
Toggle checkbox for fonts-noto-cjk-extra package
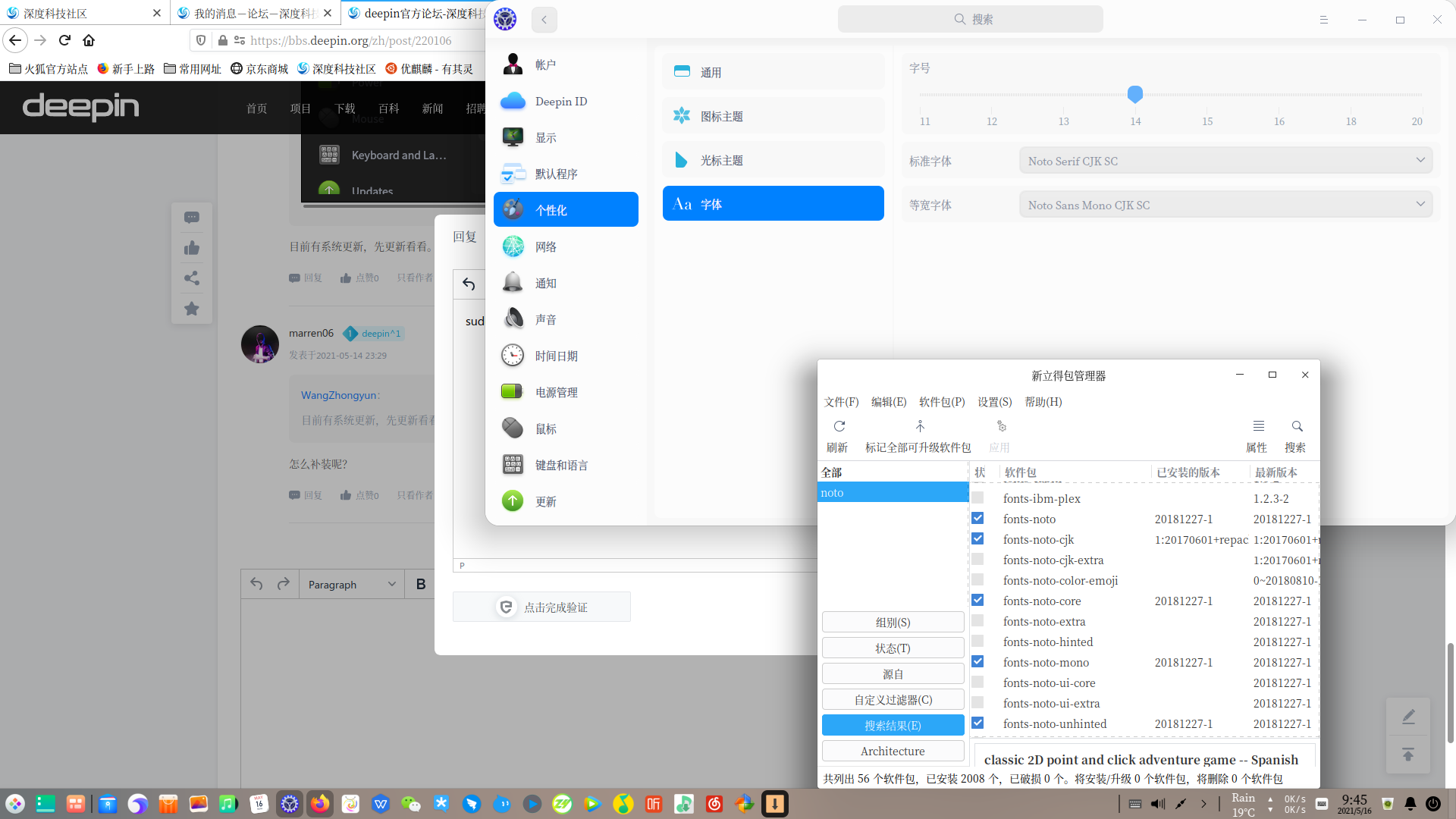click(x=977, y=560)
